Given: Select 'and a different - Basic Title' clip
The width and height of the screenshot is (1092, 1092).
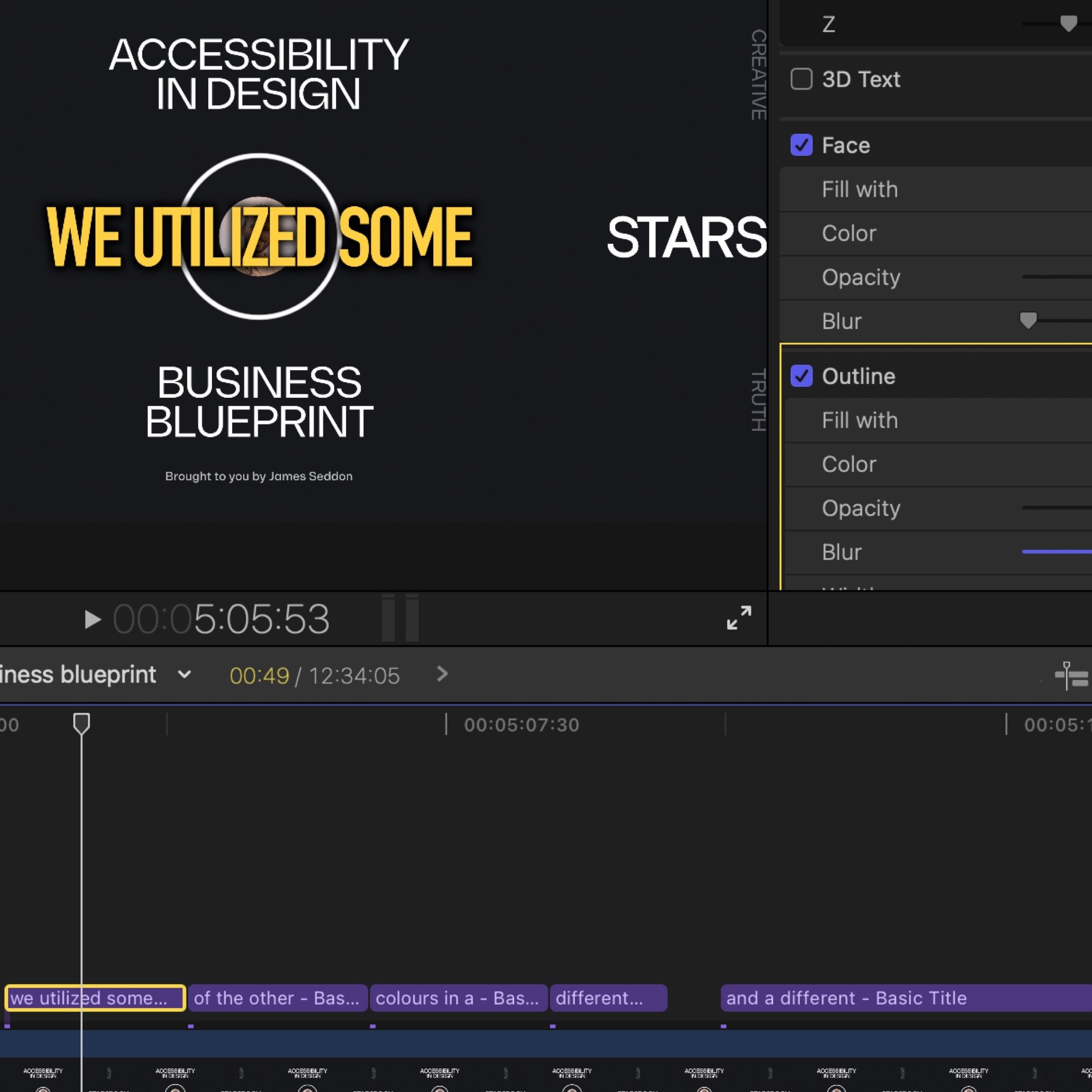Looking at the screenshot, I should tap(906, 997).
